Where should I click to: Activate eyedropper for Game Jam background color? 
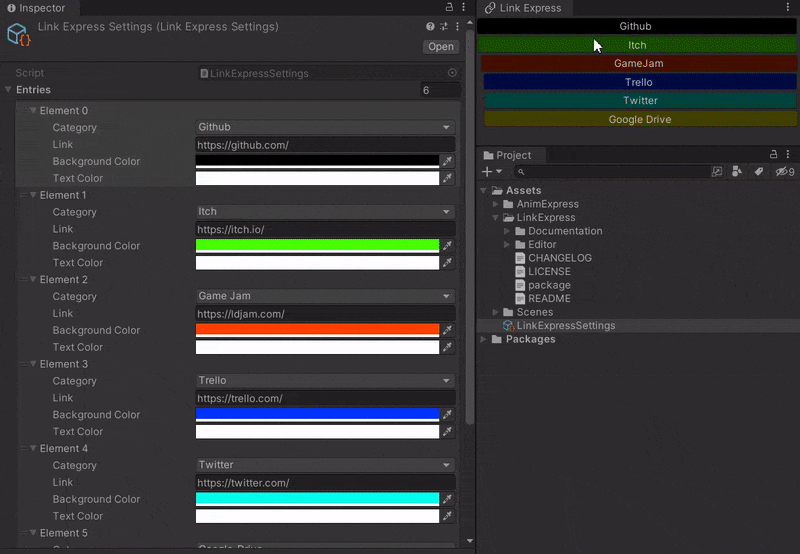tap(447, 330)
